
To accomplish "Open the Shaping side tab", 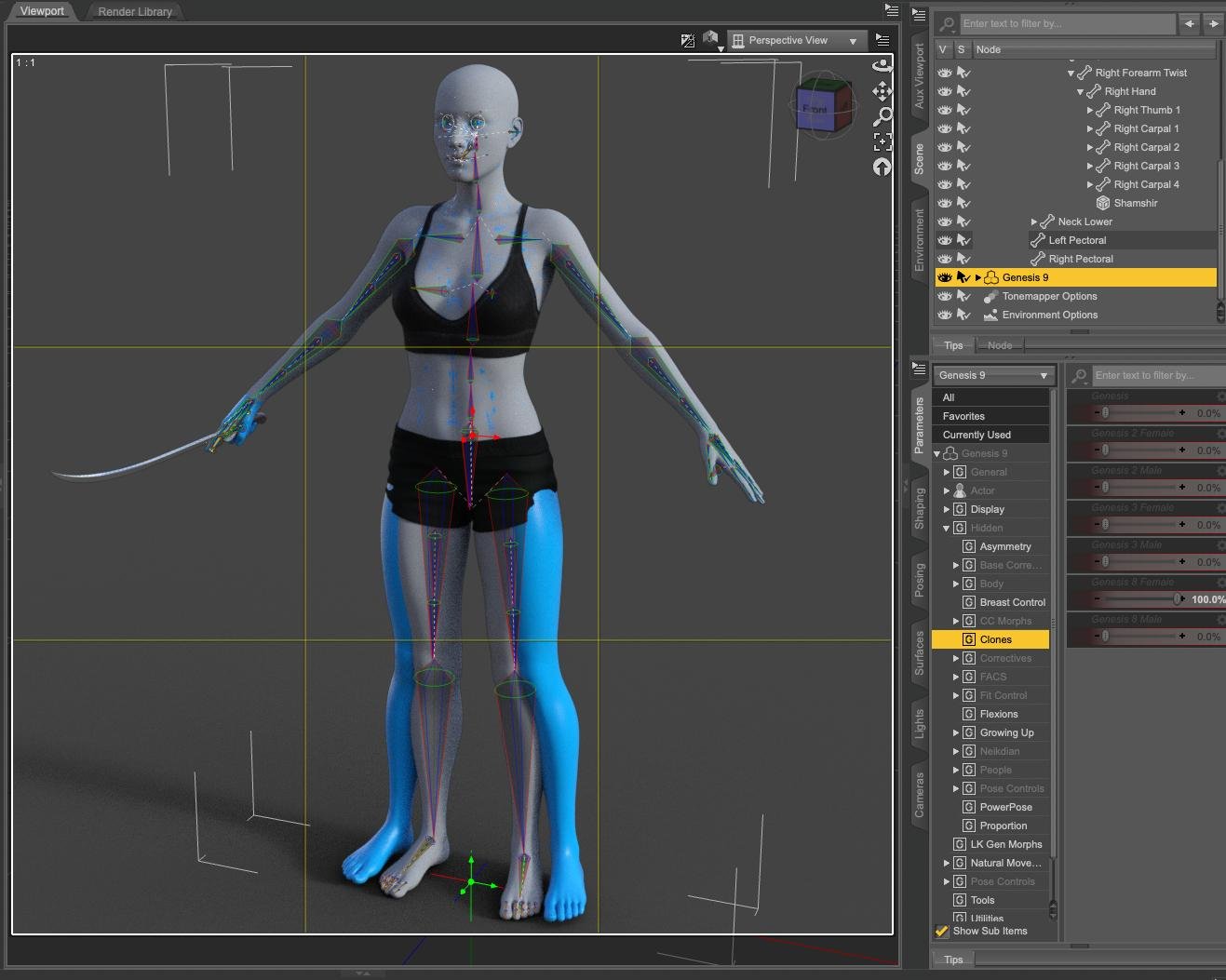I will (x=919, y=508).
